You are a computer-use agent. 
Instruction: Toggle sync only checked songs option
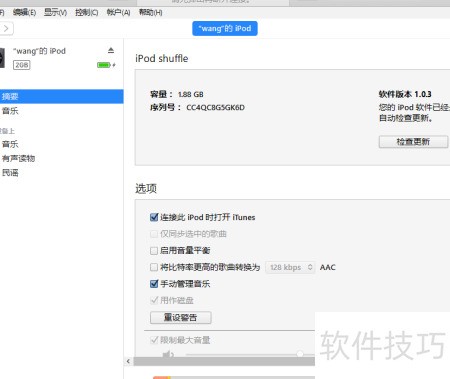[x=154, y=234]
